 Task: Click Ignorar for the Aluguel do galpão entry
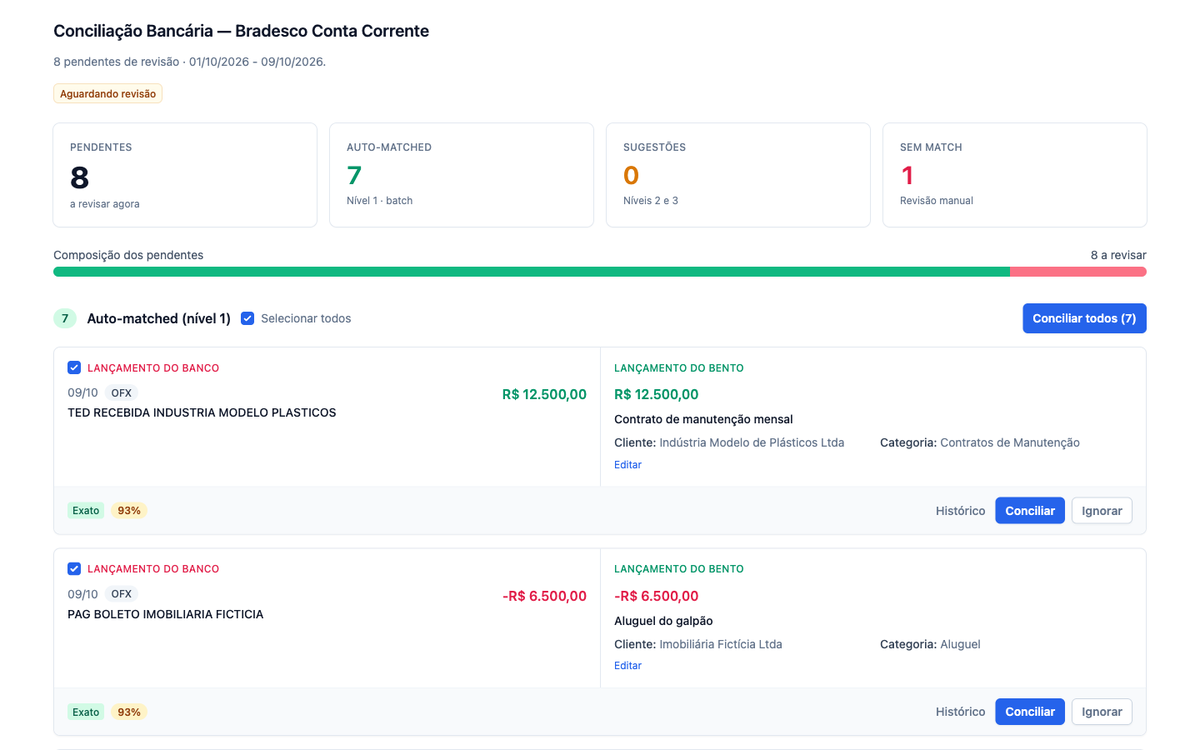(x=1102, y=712)
